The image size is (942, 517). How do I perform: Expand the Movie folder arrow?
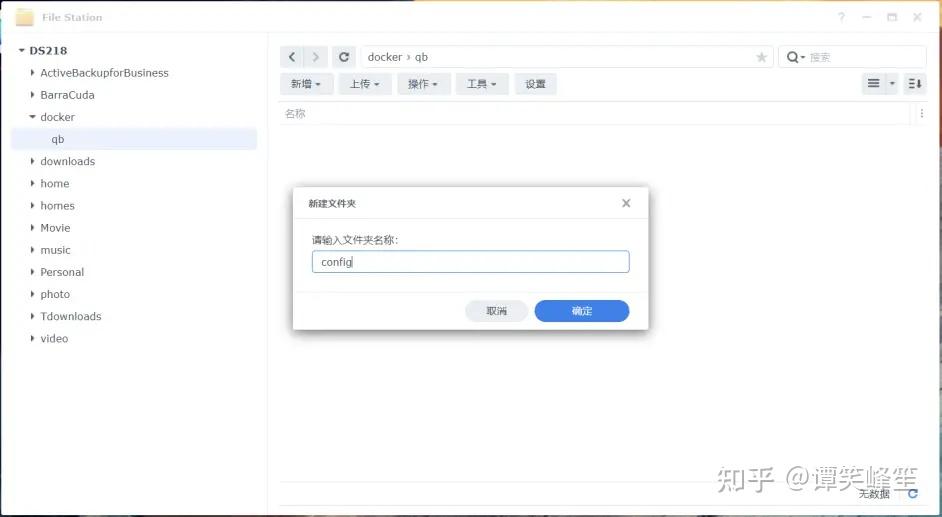pyautogui.click(x=32, y=228)
